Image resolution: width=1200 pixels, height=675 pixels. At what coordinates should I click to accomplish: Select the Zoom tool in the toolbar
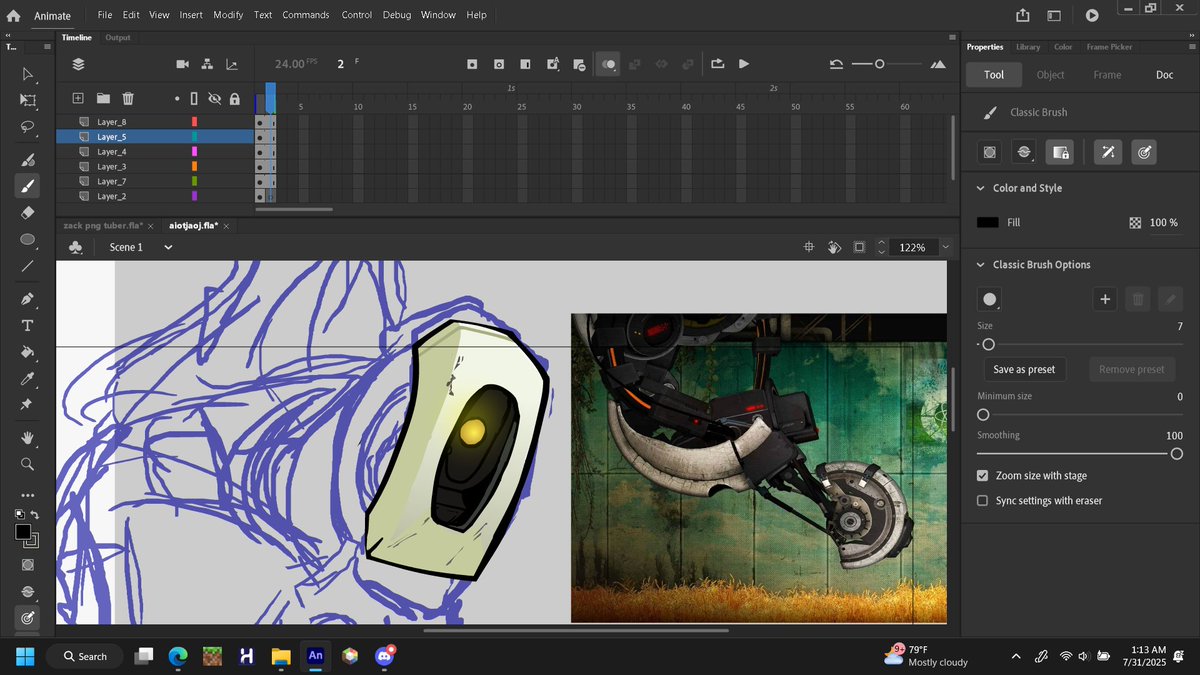coord(28,464)
